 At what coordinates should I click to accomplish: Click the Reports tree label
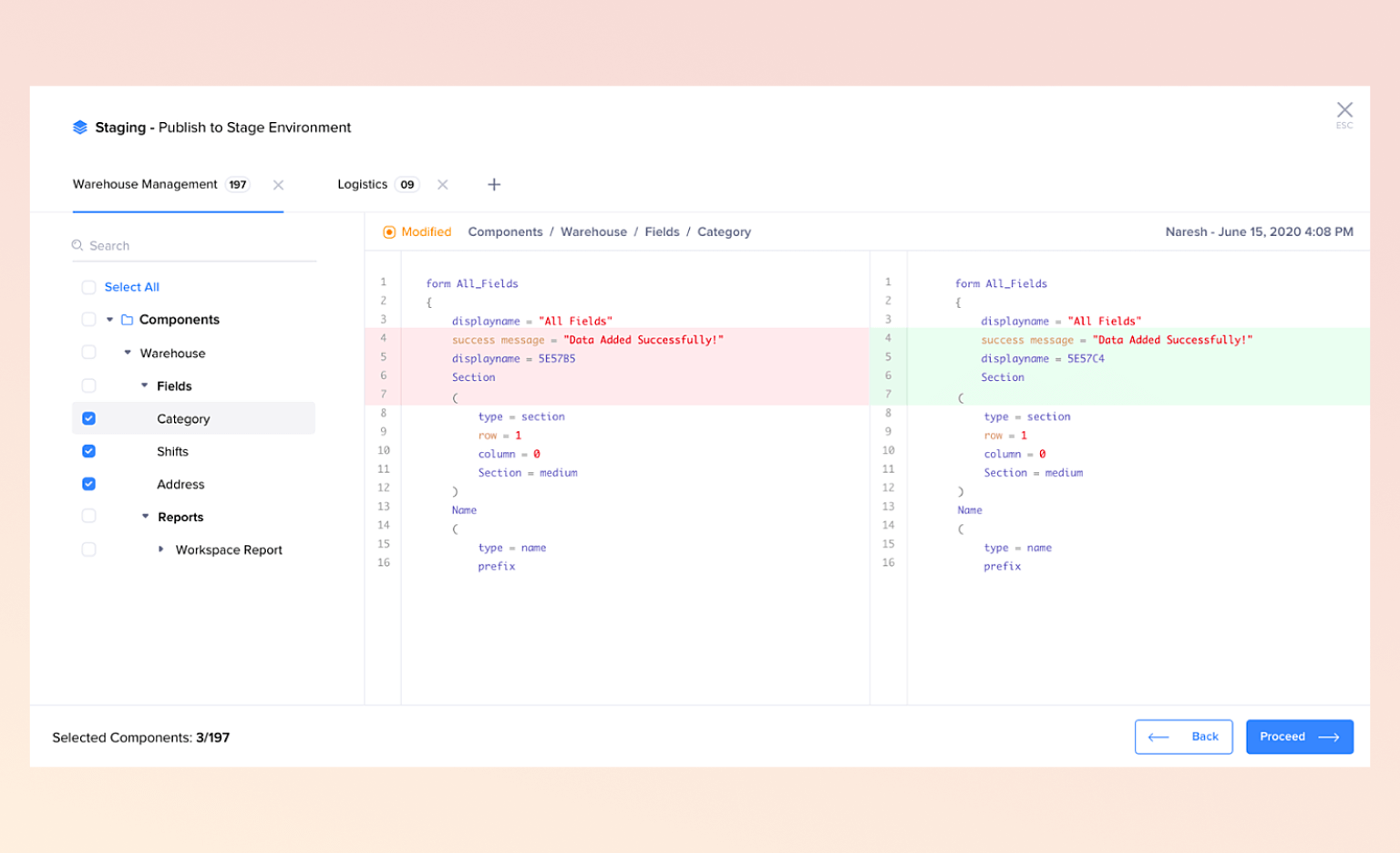pos(180,517)
